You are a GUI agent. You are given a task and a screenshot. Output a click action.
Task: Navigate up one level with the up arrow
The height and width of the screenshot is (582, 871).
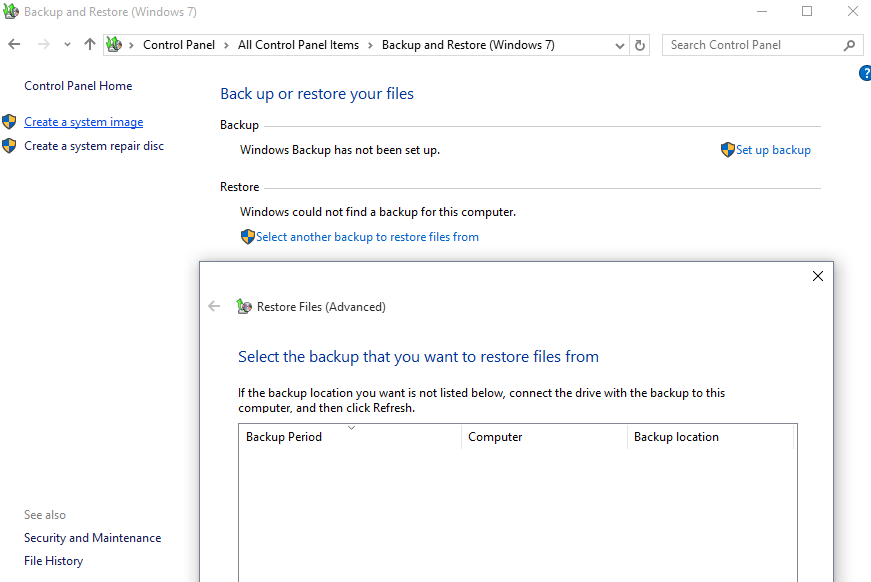88,44
